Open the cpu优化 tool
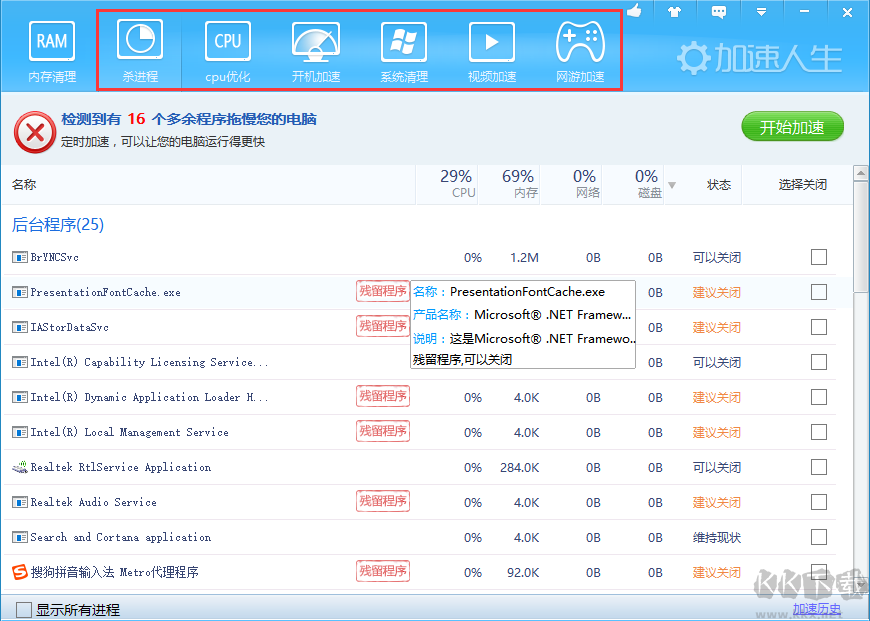Viewport: 870px width, 621px height. point(228,51)
